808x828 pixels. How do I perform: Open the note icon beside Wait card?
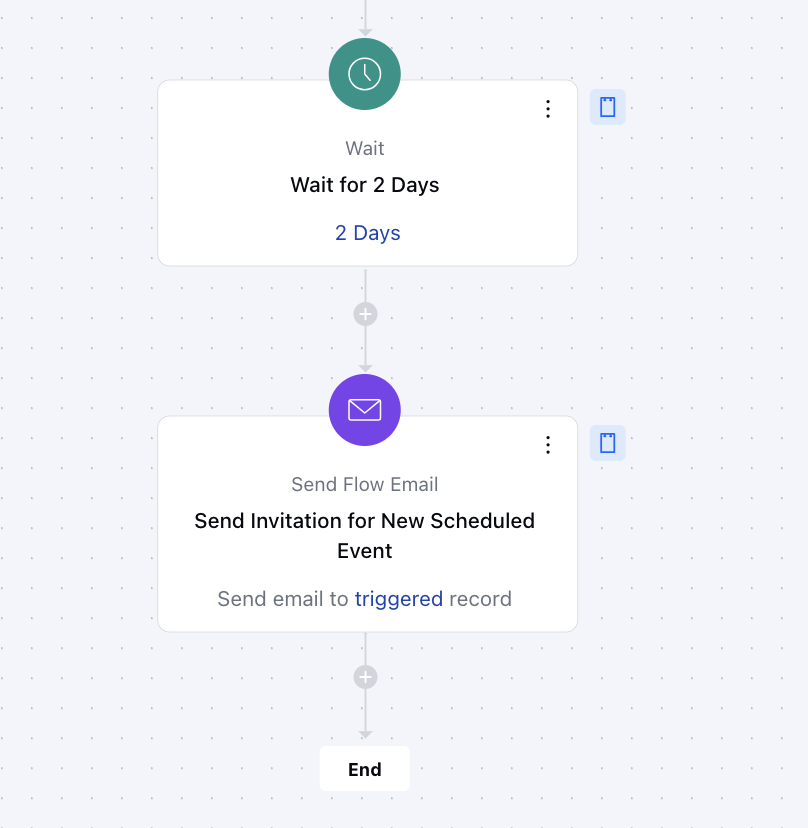(x=607, y=107)
